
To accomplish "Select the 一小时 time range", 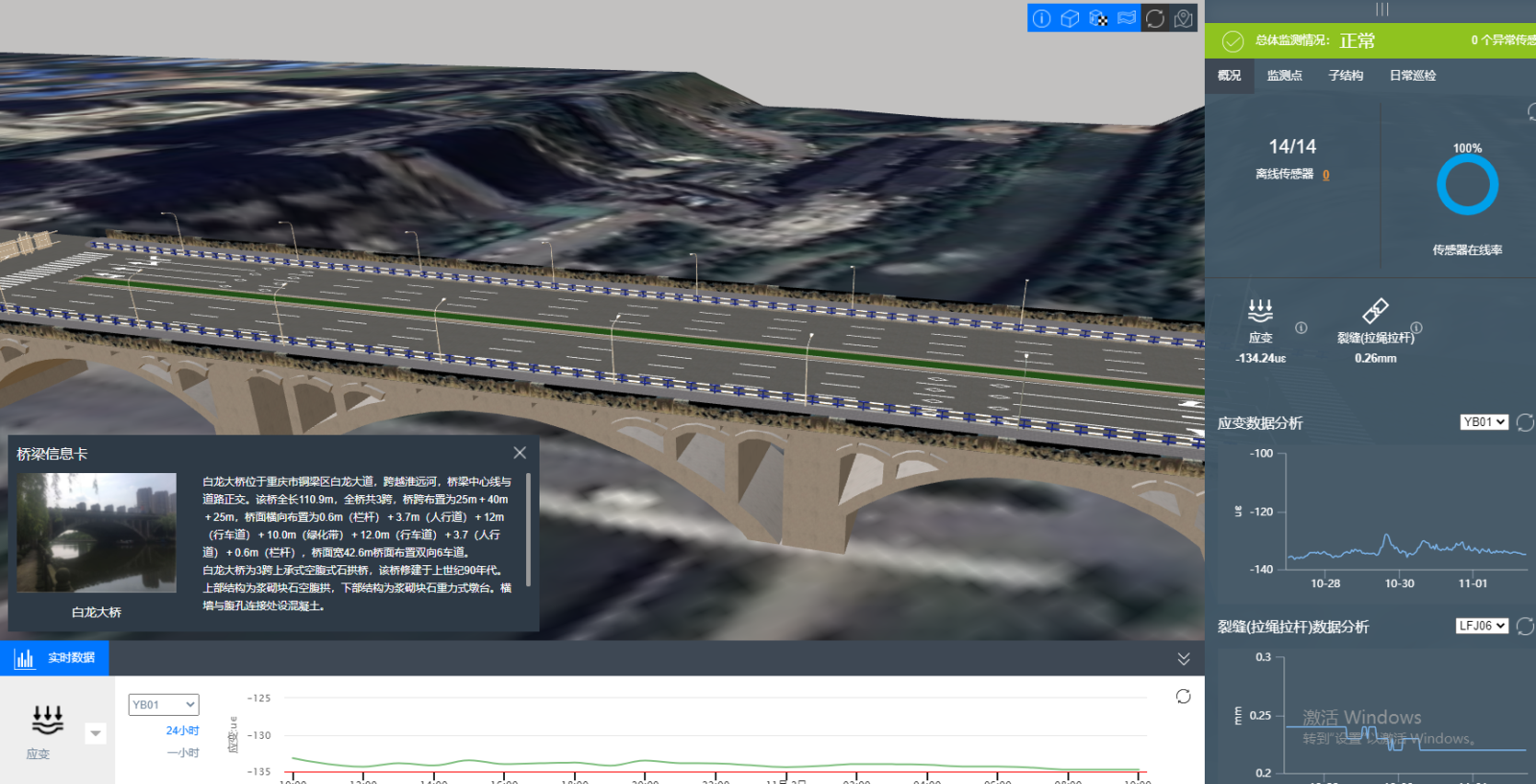I will pyautogui.click(x=182, y=752).
